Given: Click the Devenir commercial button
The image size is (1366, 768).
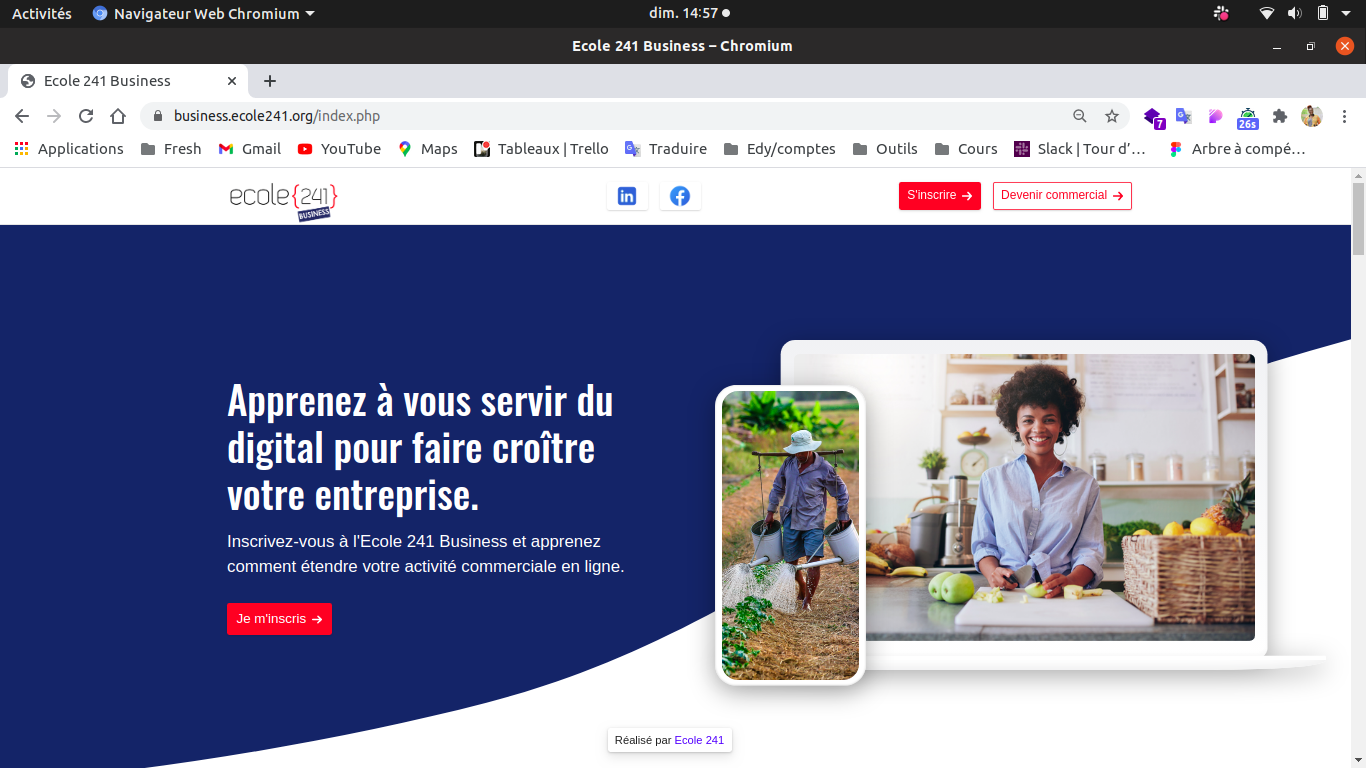Looking at the screenshot, I should click(1062, 196).
